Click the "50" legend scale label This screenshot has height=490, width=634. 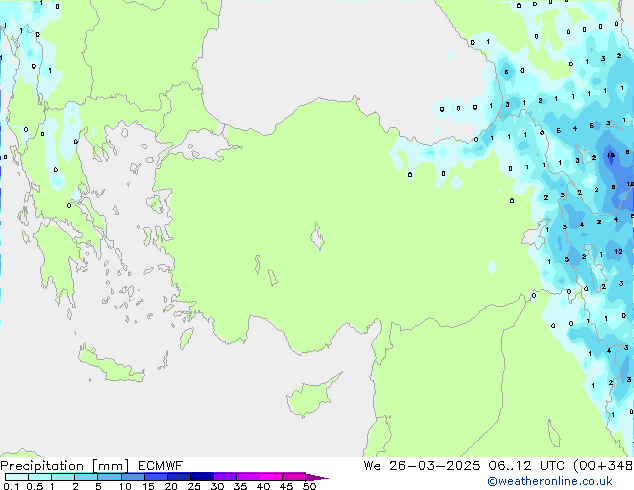click(x=309, y=486)
